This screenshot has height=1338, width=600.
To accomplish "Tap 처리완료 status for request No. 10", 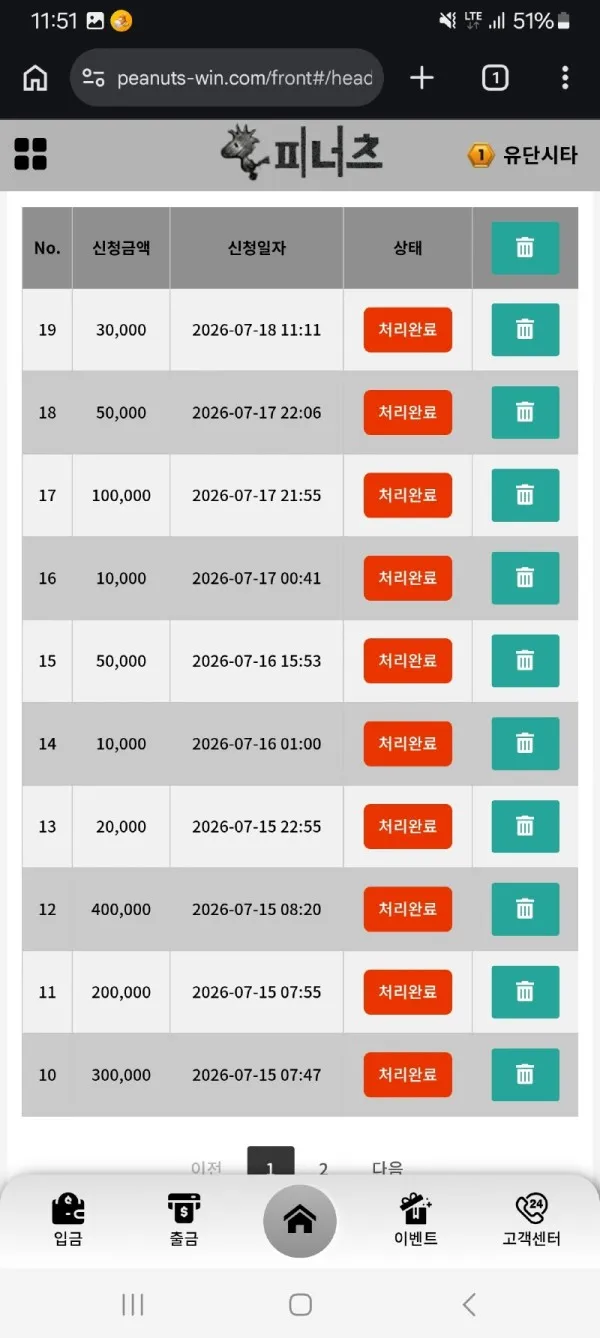I will [x=408, y=1074].
